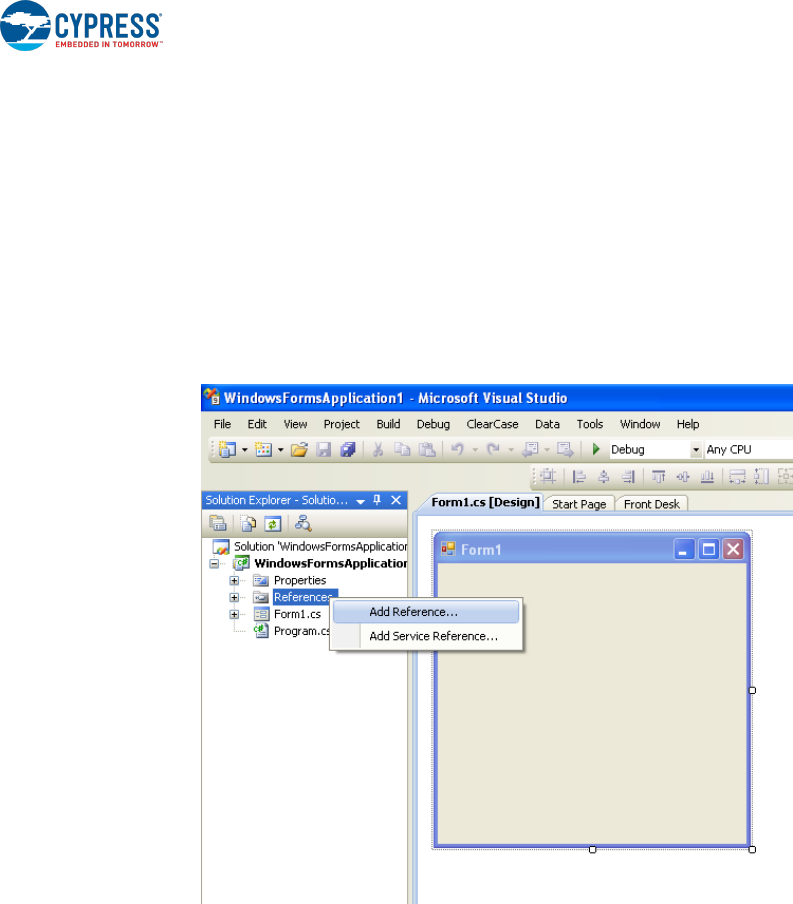Click Form1's right-middle resize handle
The height and width of the screenshot is (904, 793).
[x=752, y=690]
